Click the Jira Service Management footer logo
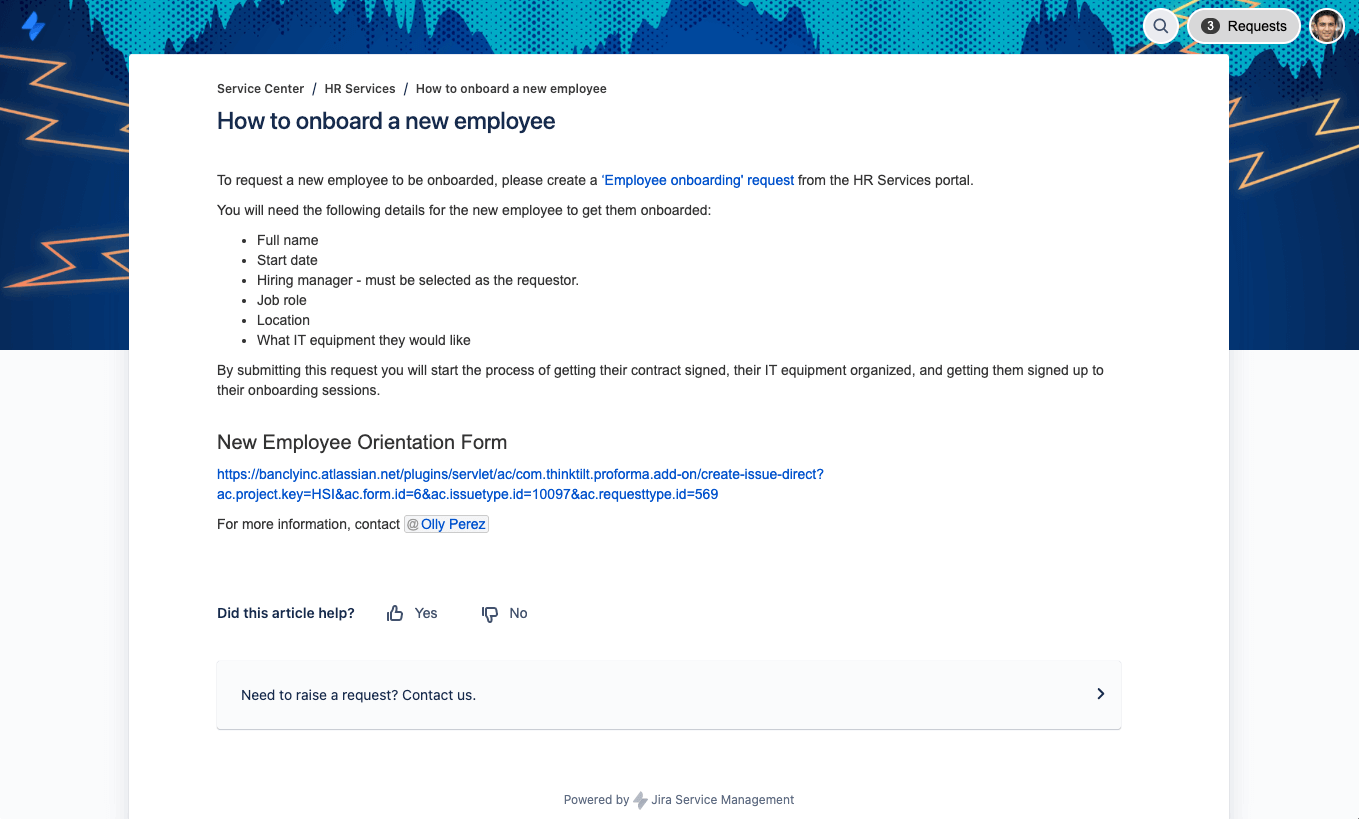 (640, 799)
